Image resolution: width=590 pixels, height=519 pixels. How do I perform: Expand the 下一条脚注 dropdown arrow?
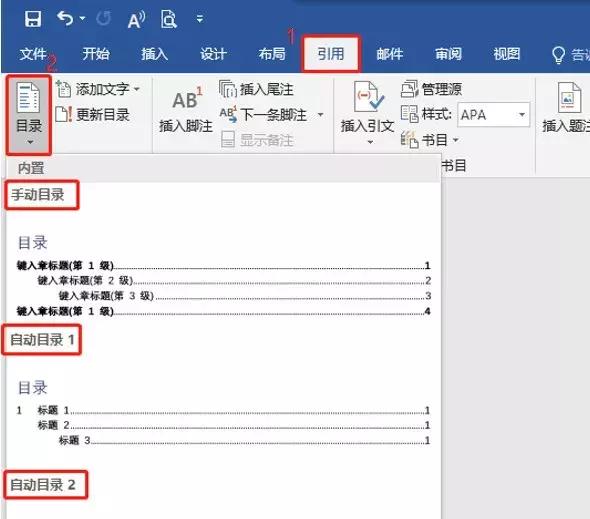click(x=320, y=114)
